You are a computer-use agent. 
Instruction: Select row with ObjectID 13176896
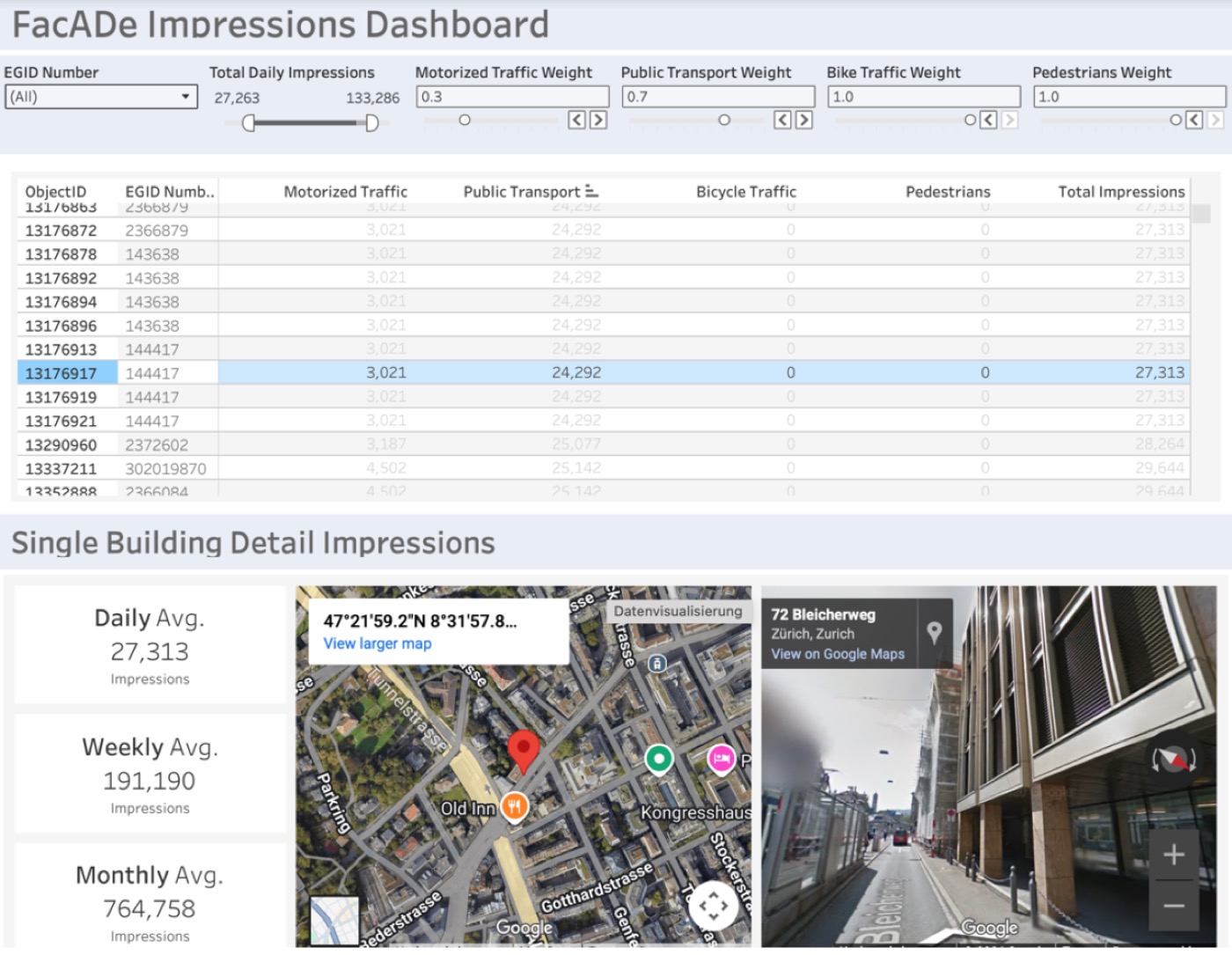coord(604,325)
